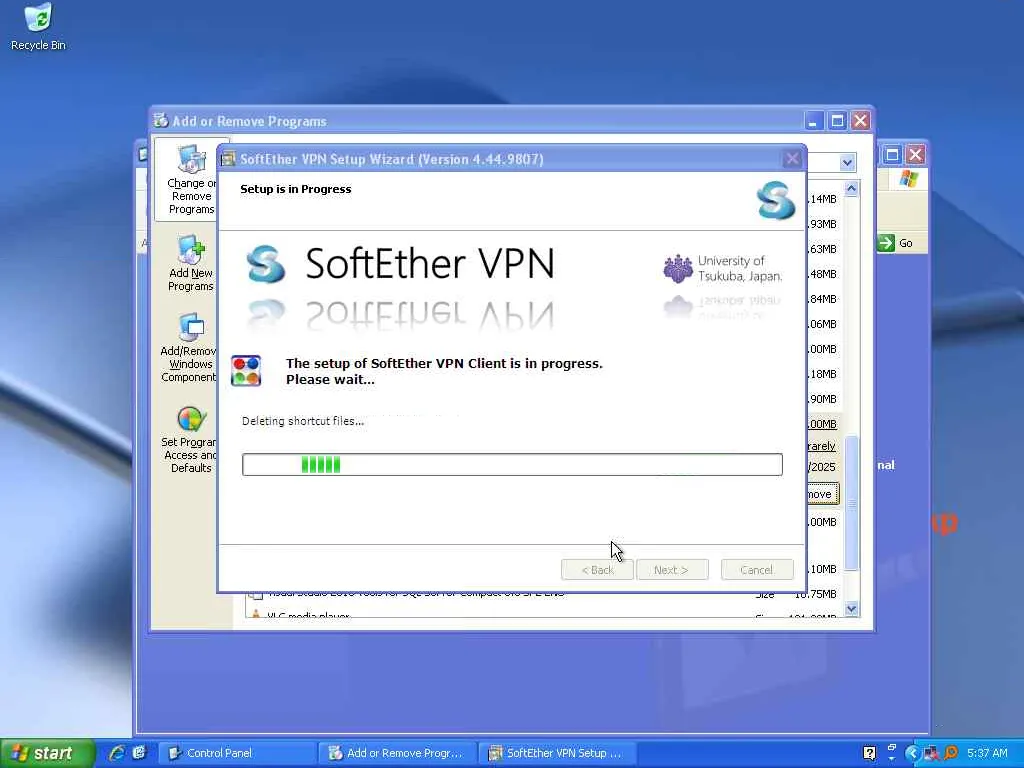Open the sort-by dropdown in Add or Remove Programs
The height and width of the screenshot is (768, 1024).
click(x=847, y=162)
